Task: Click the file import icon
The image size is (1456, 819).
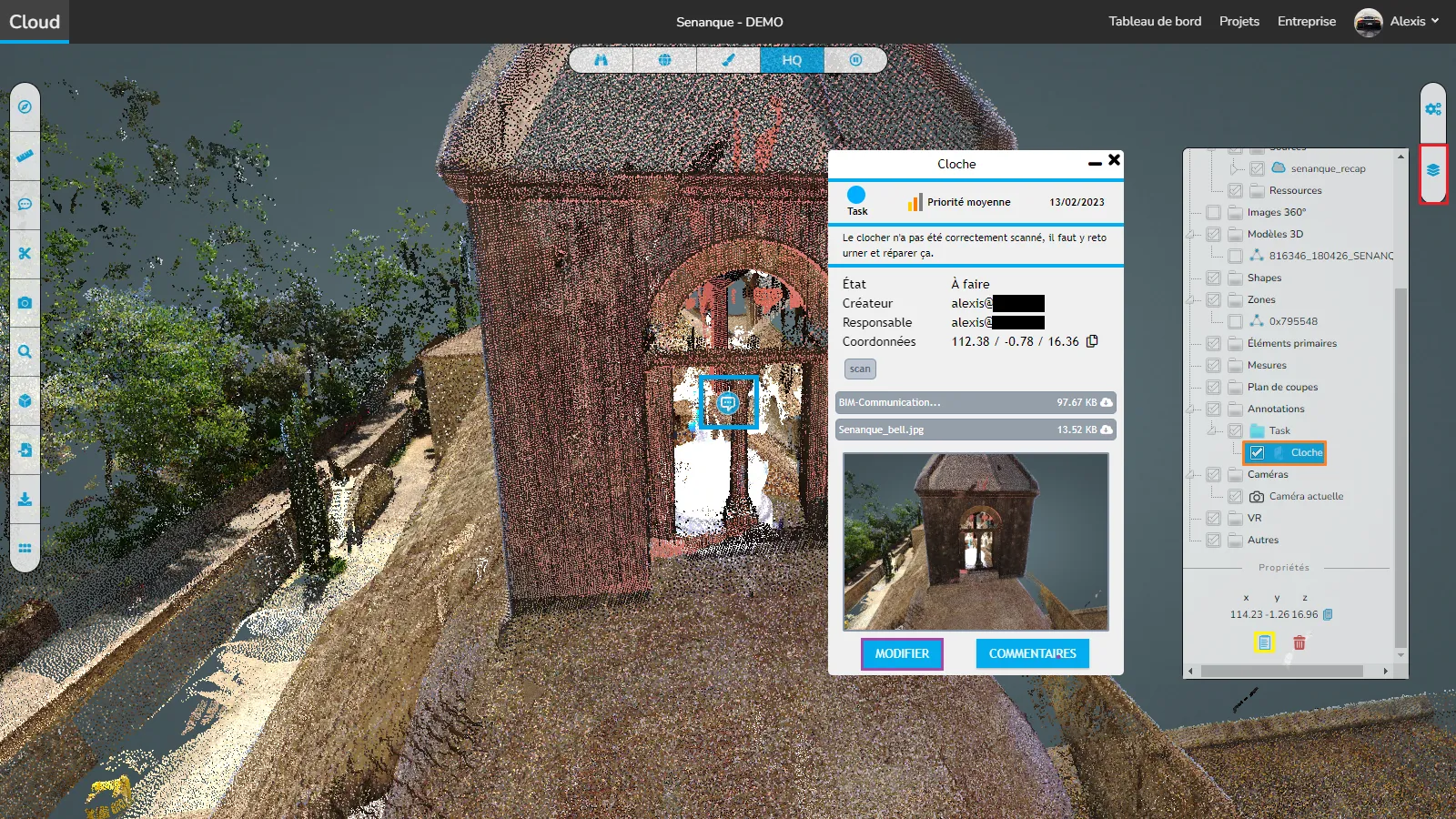Action: click(x=25, y=450)
